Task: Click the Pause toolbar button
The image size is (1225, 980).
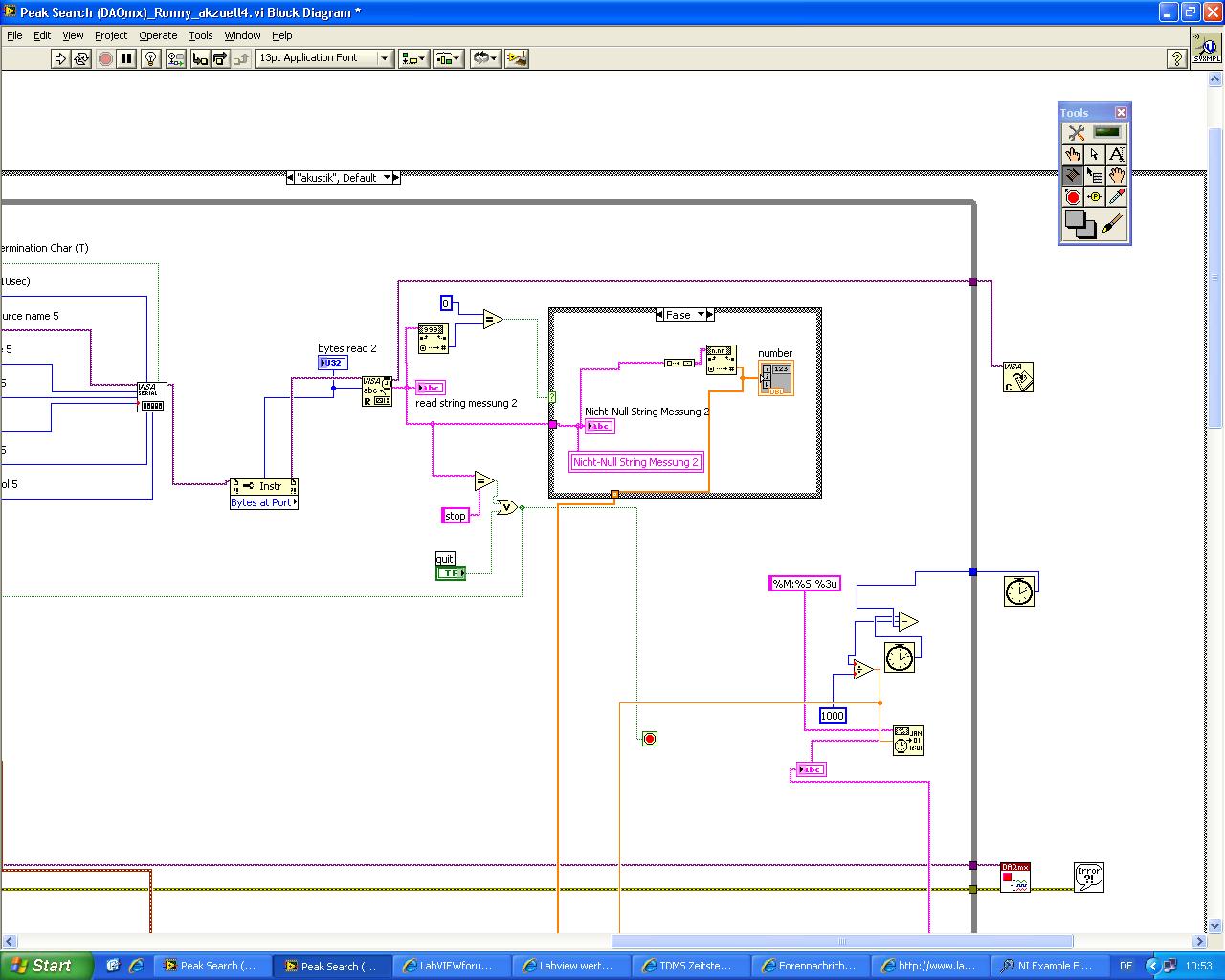Action: click(126, 58)
